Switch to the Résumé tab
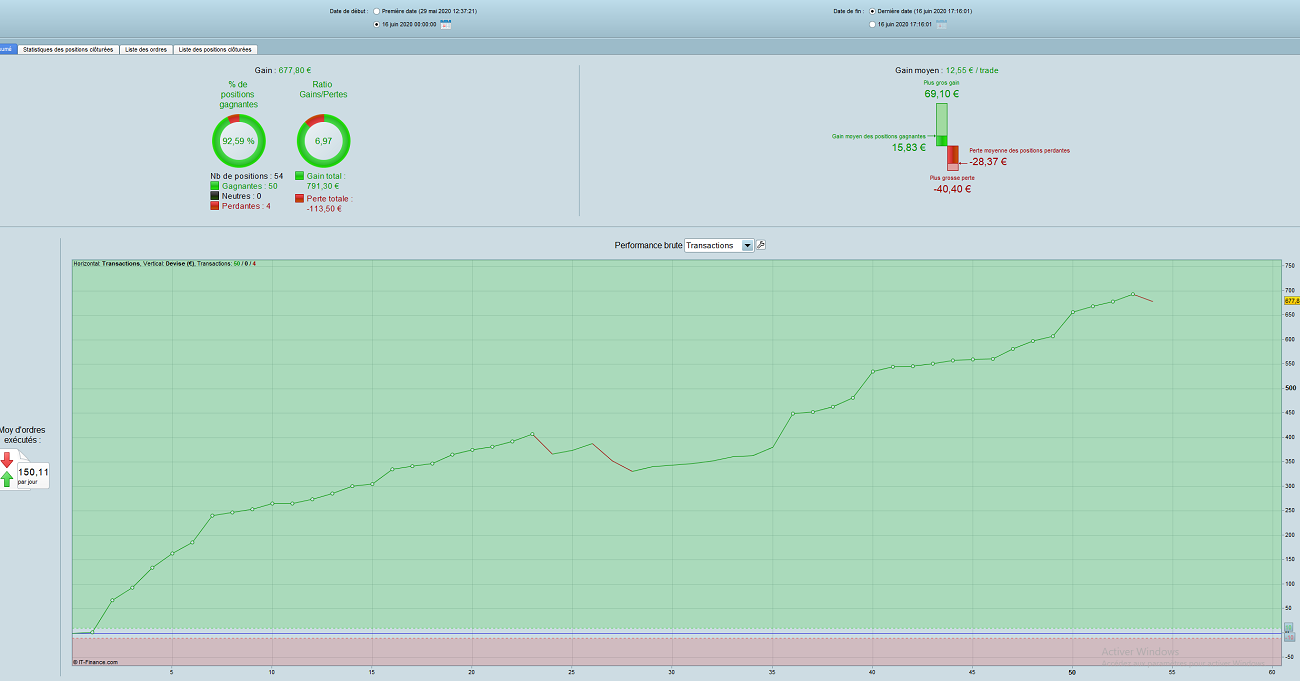1300x681 pixels. (8, 49)
